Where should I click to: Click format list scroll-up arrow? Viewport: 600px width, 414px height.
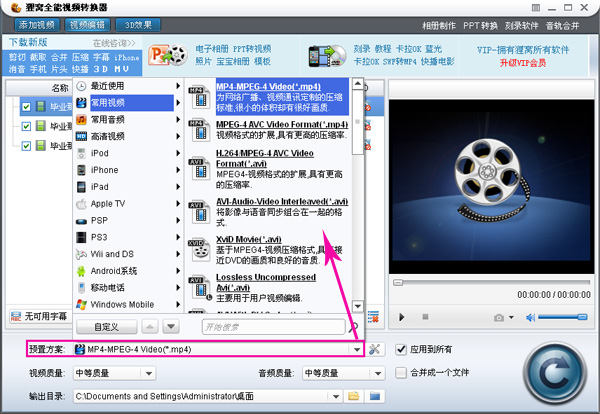coord(358,83)
